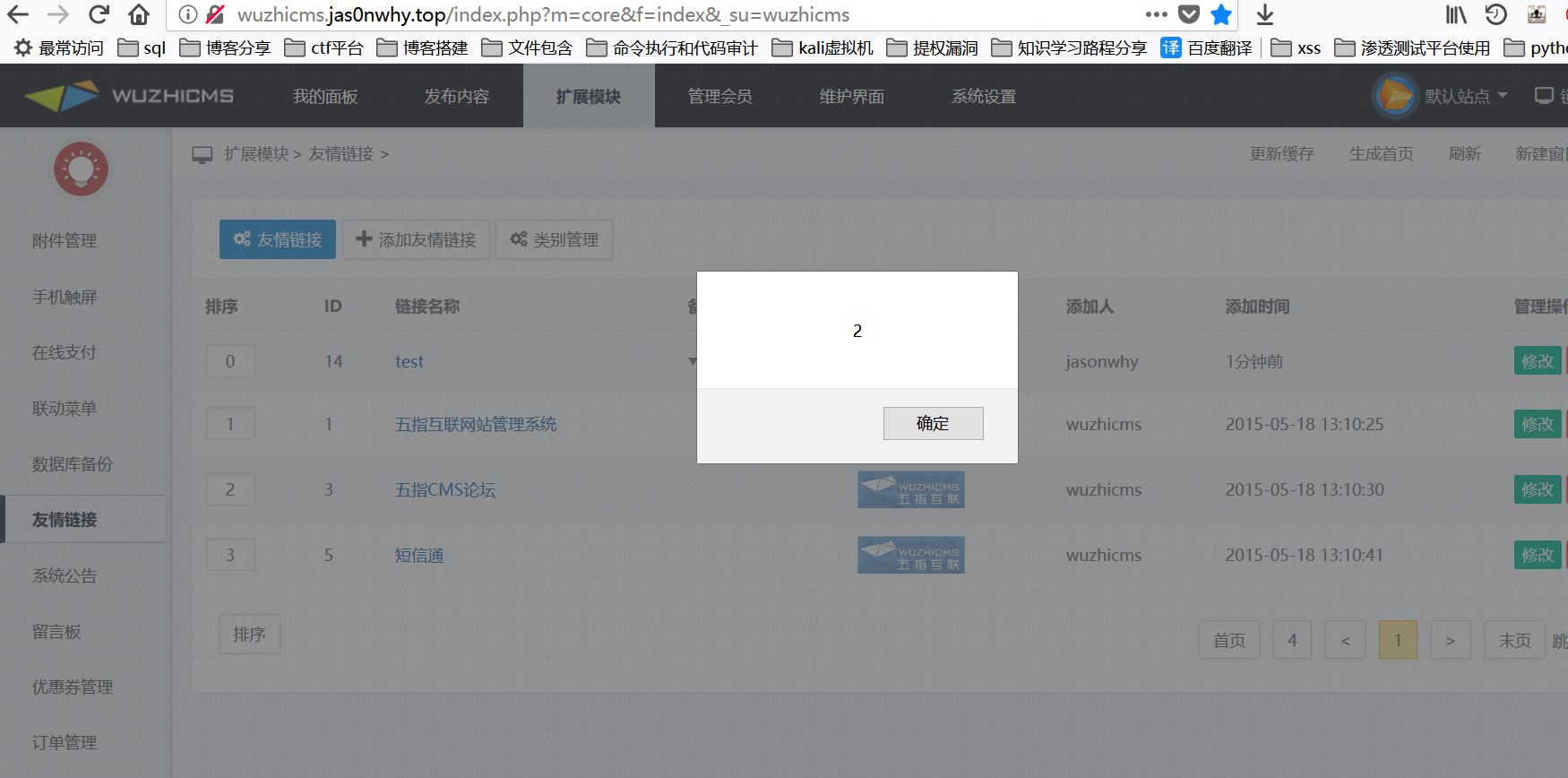This screenshot has height=778, width=1568.
Task: Open the 百度翻译 bookmark
Action: click(x=1206, y=48)
